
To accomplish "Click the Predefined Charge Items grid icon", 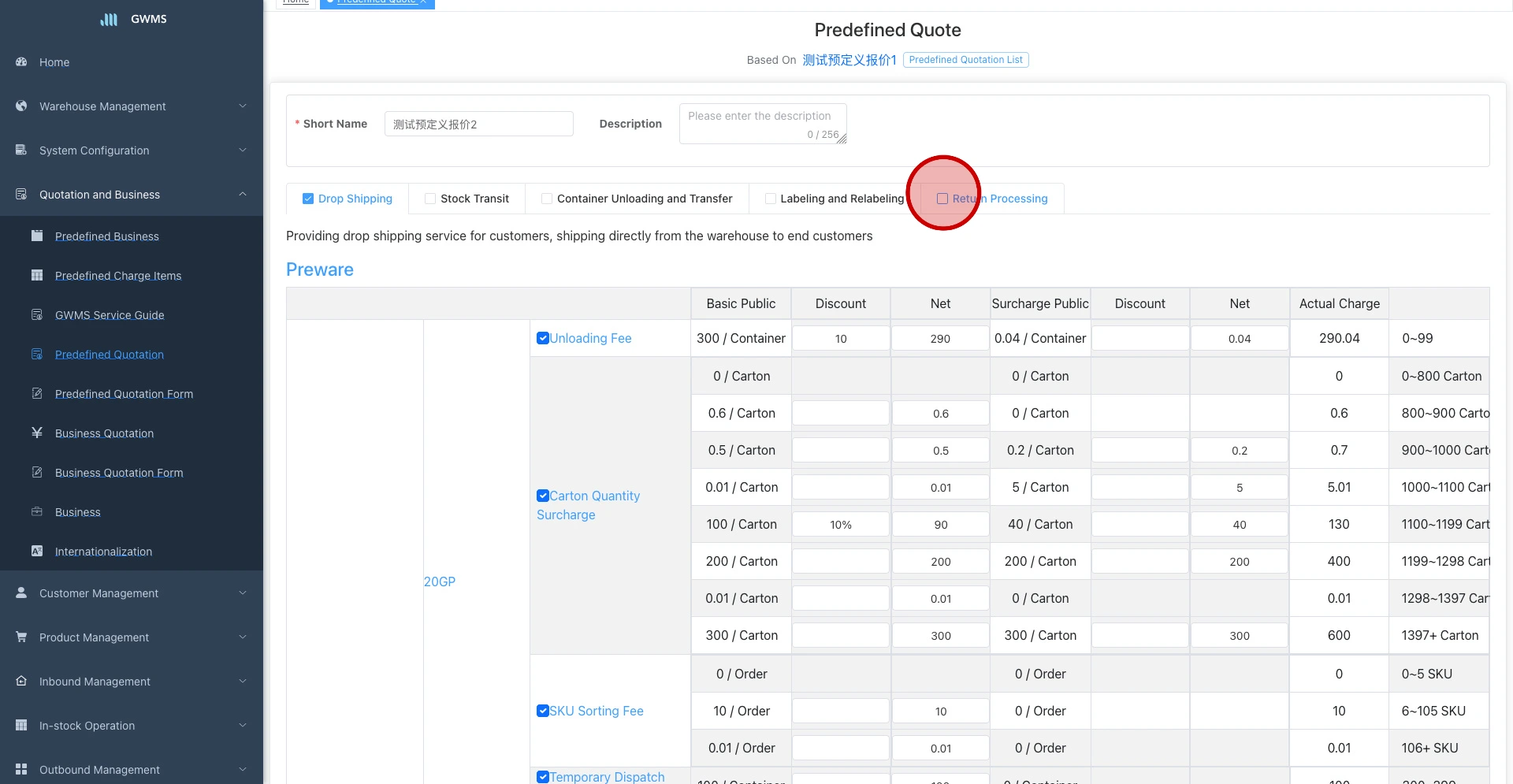I will pyautogui.click(x=37, y=275).
